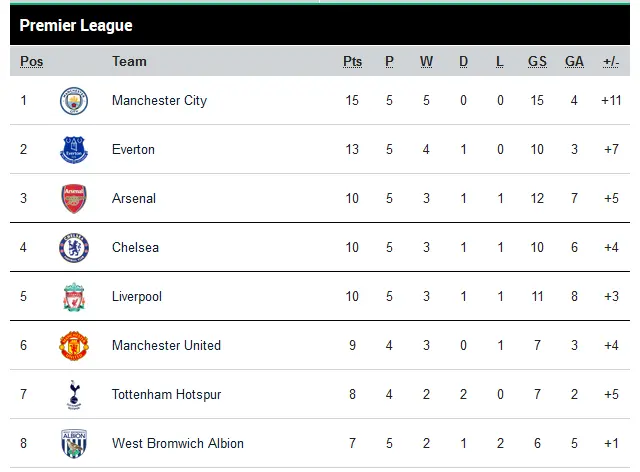This screenshot has height=472, width=640.
Task: Open the Manchester City team link
Action: [159, 101]
